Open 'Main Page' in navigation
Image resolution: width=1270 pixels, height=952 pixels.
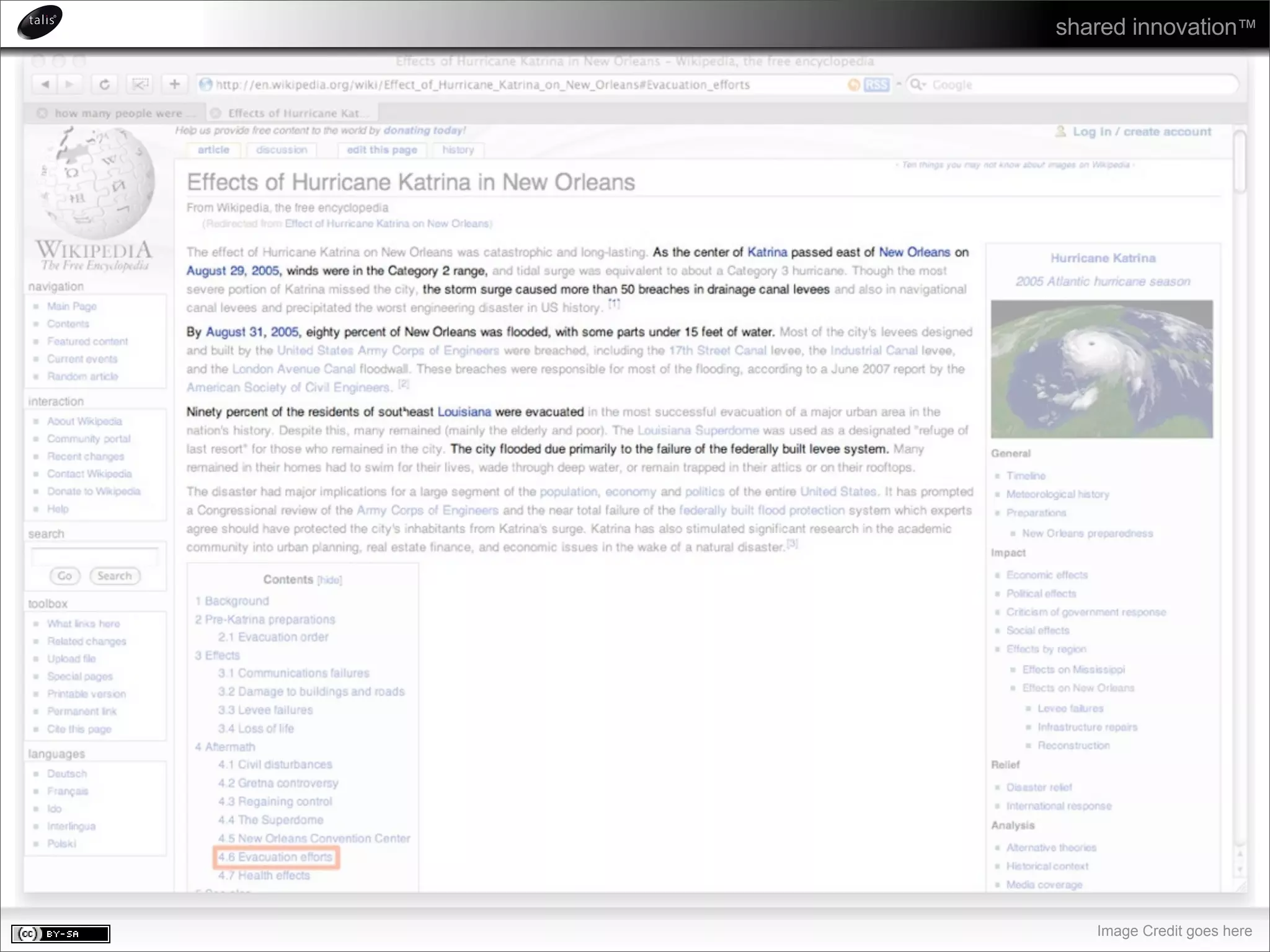72,306
